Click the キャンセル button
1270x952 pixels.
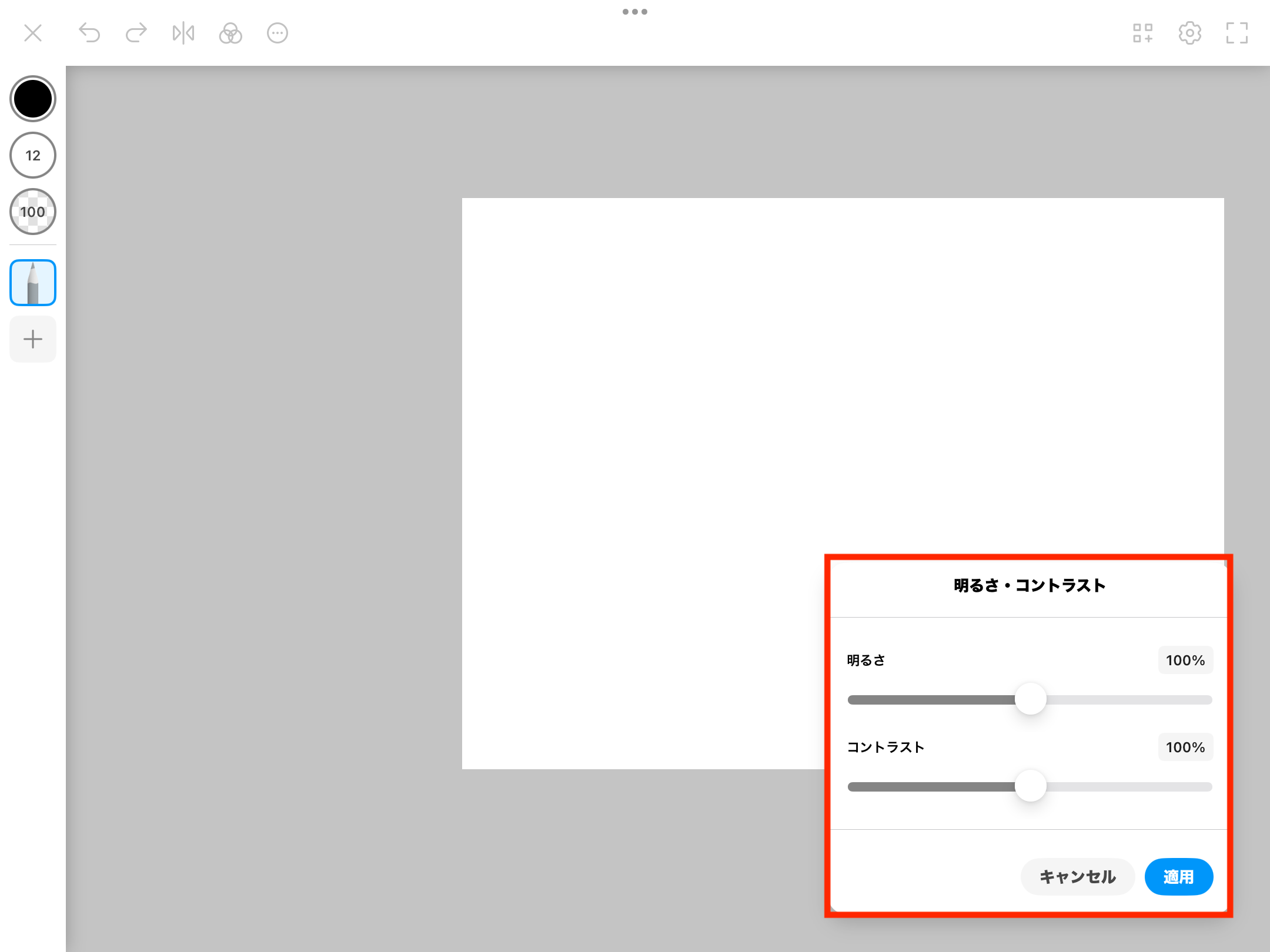1078,877
